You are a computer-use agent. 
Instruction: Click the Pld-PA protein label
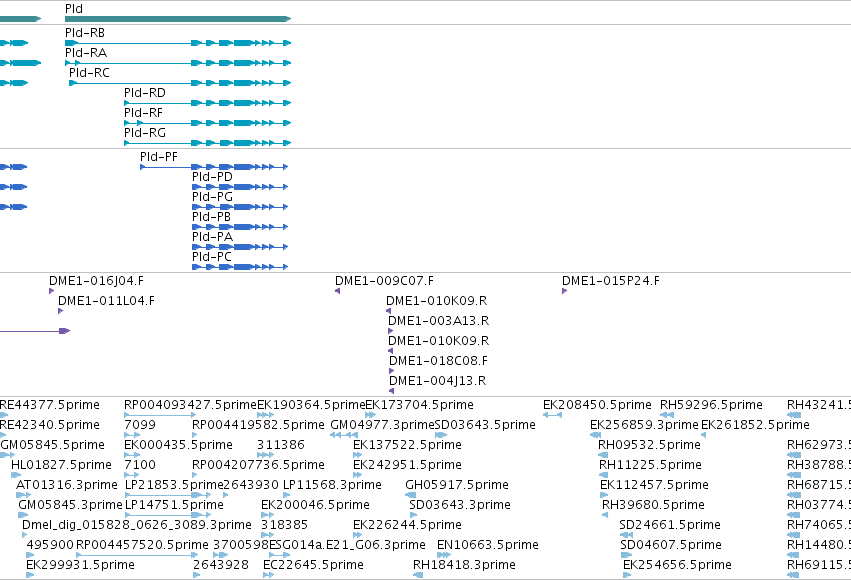click(x=212, y=237)
